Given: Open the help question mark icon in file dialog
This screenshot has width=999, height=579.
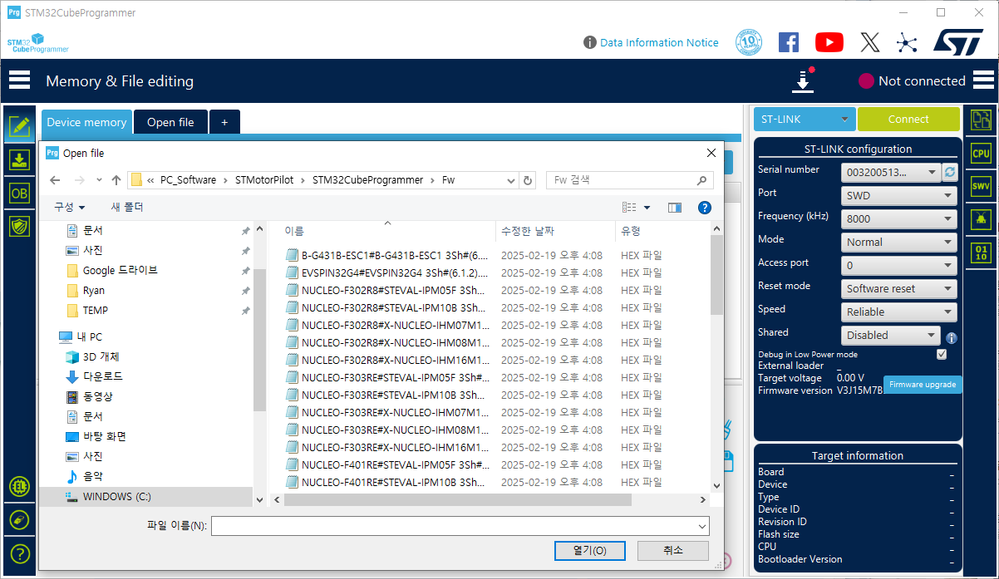Looking at the screenshot, I should tap(704, 208).
